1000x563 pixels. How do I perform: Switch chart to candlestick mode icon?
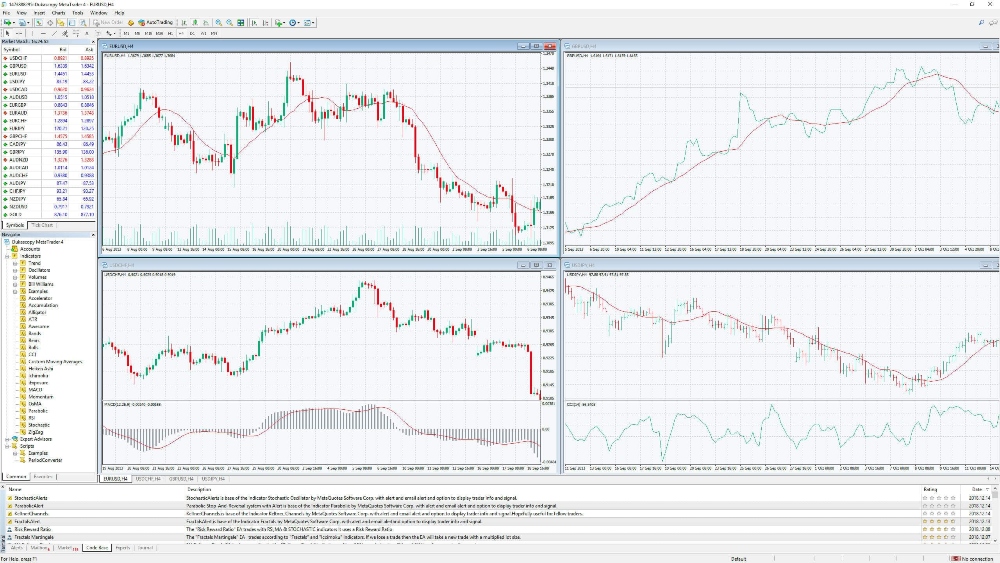point(194,21)
